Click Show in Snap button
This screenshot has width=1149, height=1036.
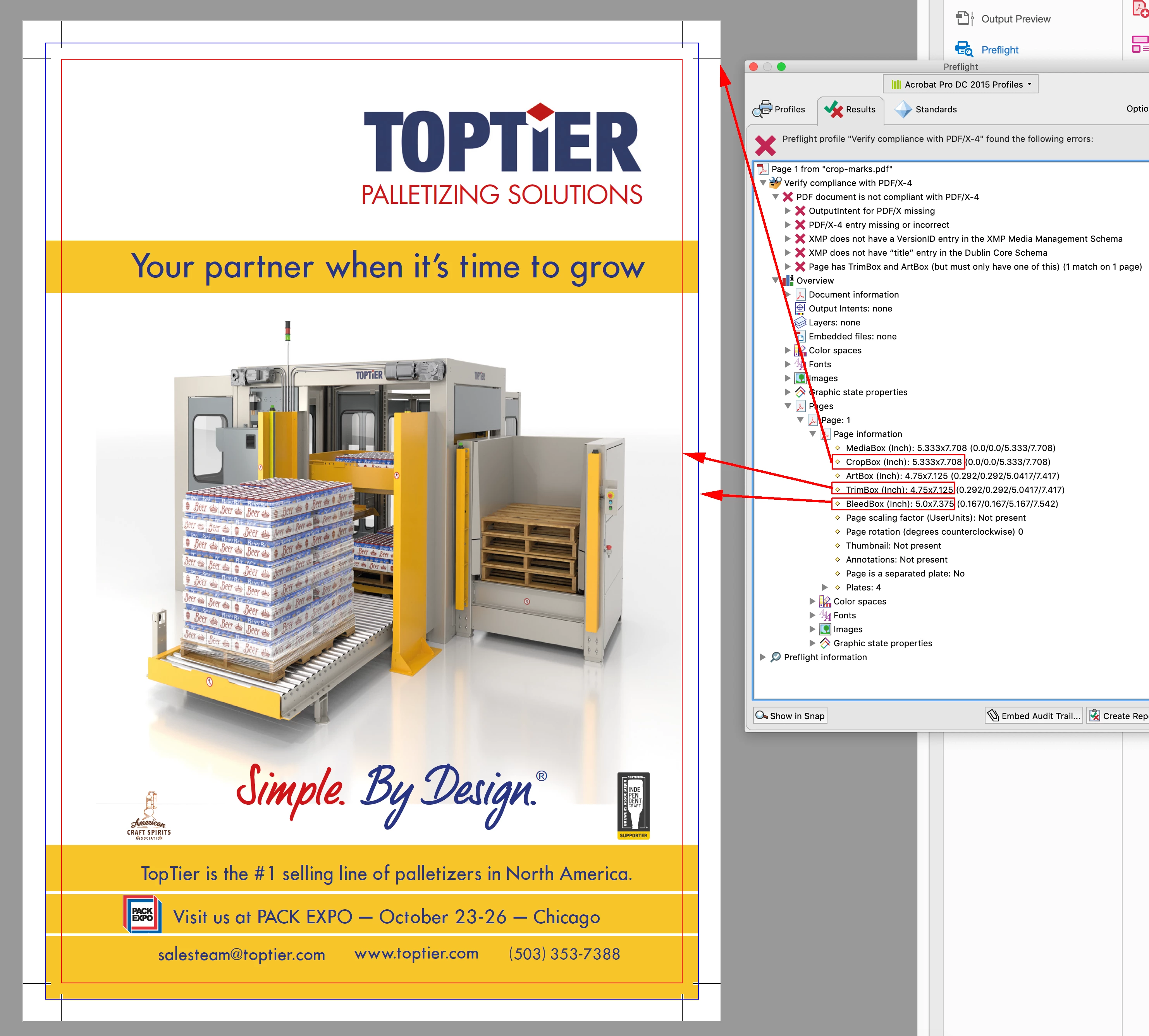click(790, 716)
